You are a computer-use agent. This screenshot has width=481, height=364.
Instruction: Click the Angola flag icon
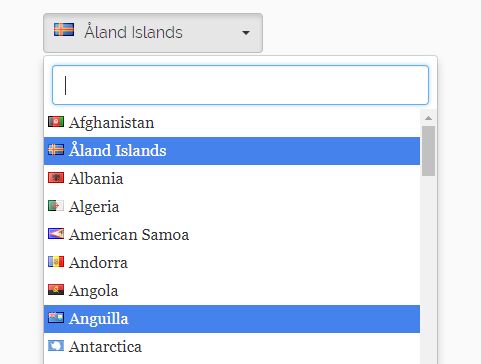56,290
